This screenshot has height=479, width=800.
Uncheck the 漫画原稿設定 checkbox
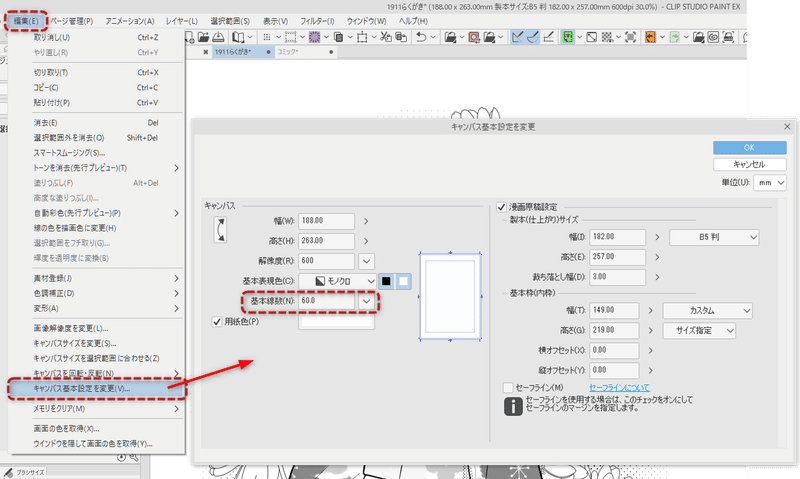click(x=502, y=207)
